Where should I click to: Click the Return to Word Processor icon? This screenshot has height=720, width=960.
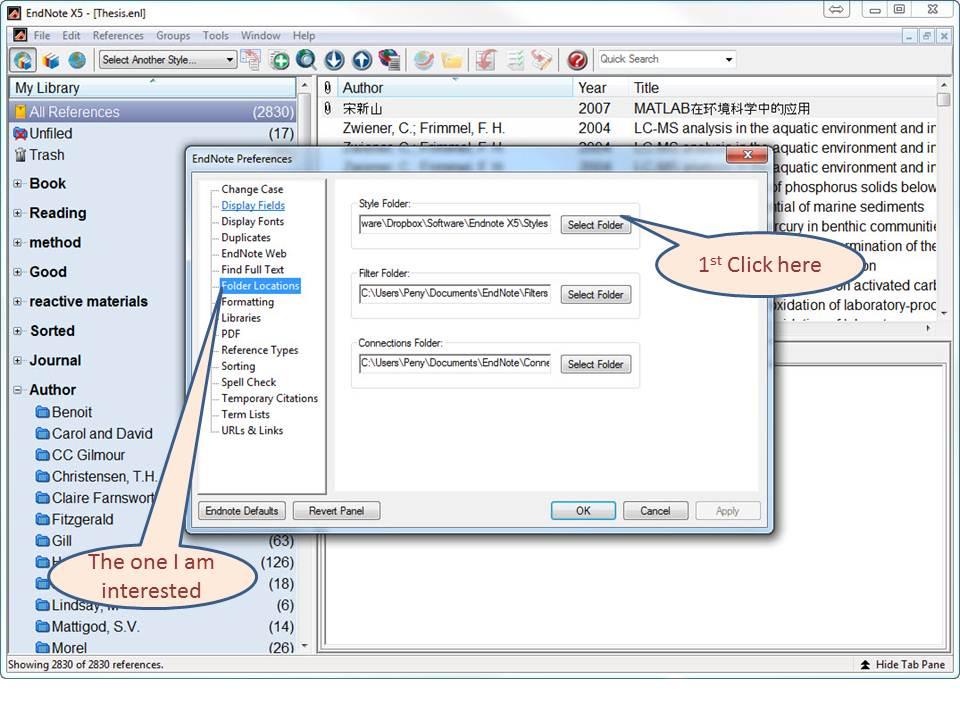(x=542, y=60)
